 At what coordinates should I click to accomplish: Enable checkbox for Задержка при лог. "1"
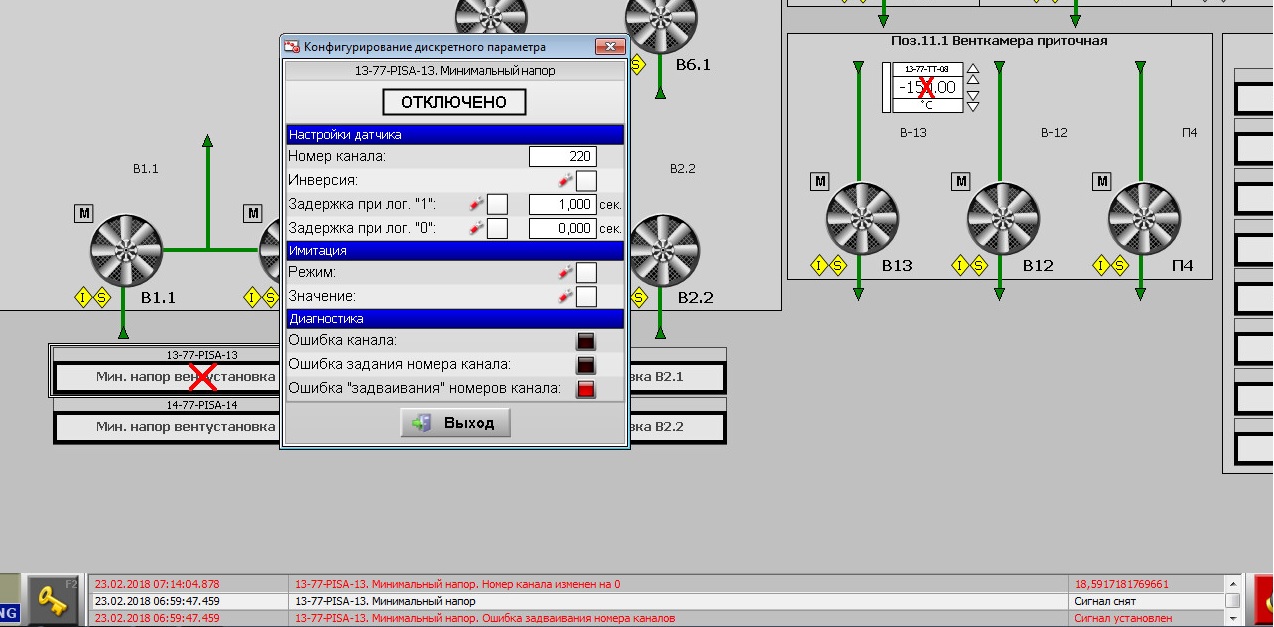point(497,204)
